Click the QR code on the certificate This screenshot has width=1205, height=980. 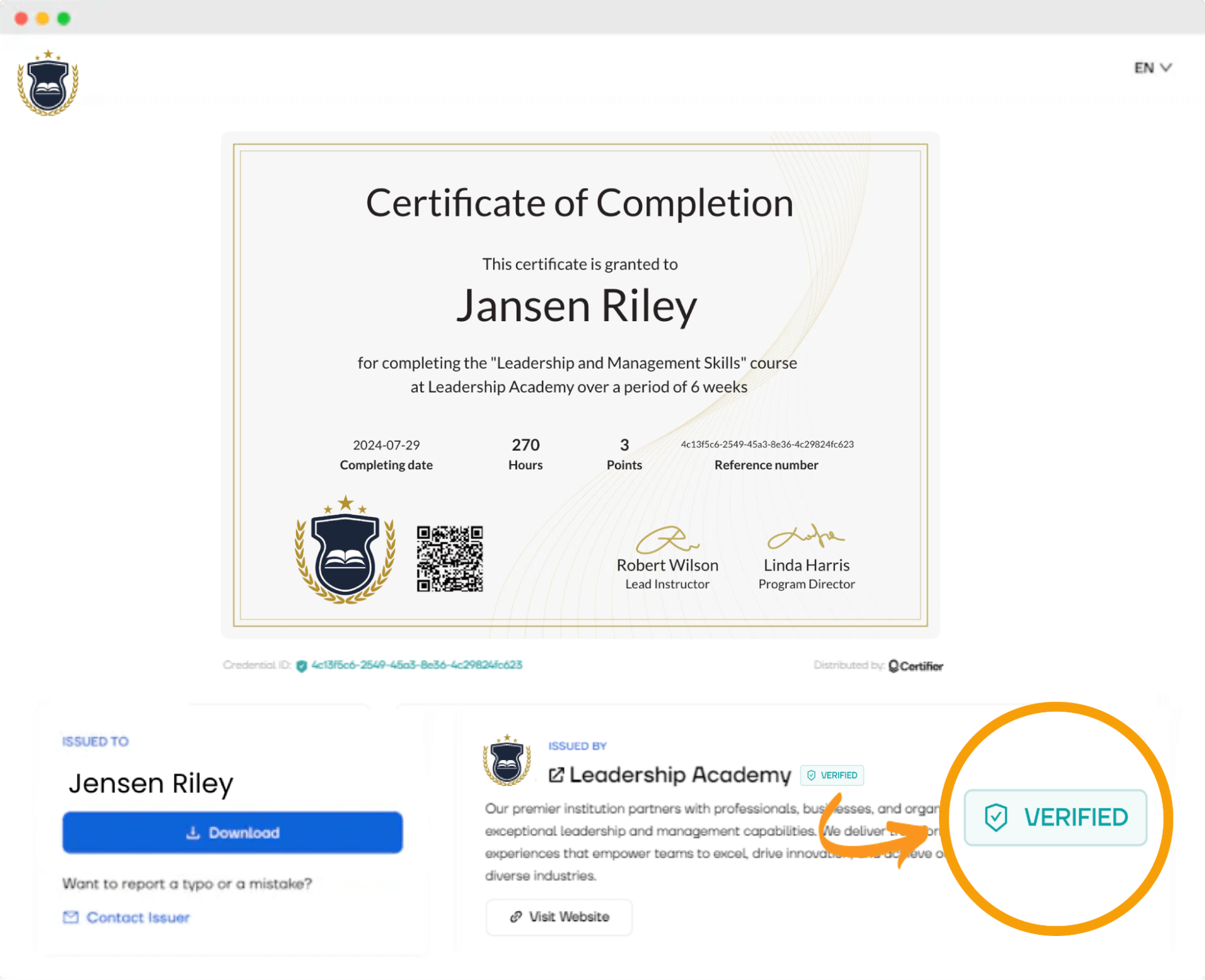tap(450, 559)
